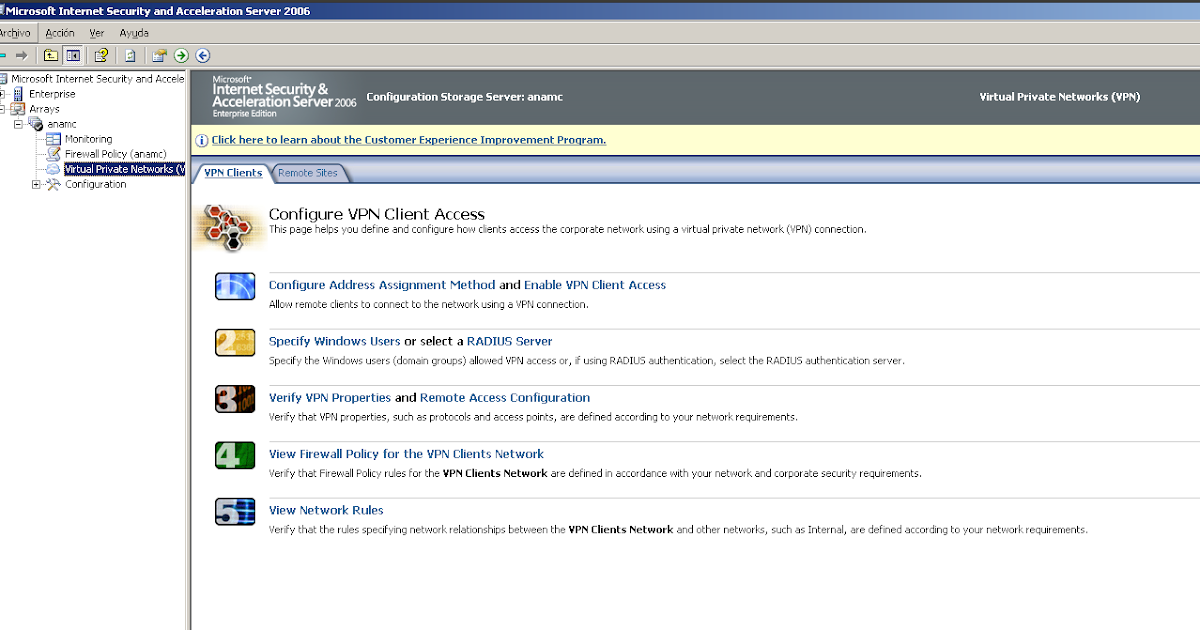1200x630 pixels.
Task: Open the Ver menu
Action: tap(97, 33)
